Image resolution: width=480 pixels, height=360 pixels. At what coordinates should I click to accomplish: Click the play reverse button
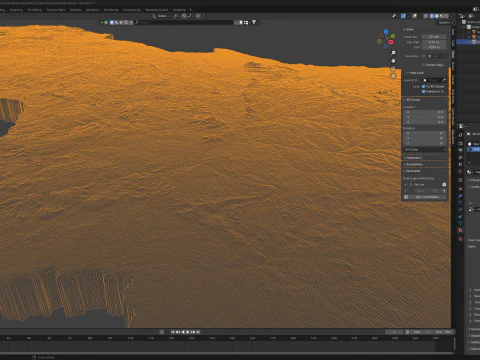tap(183, 332)
